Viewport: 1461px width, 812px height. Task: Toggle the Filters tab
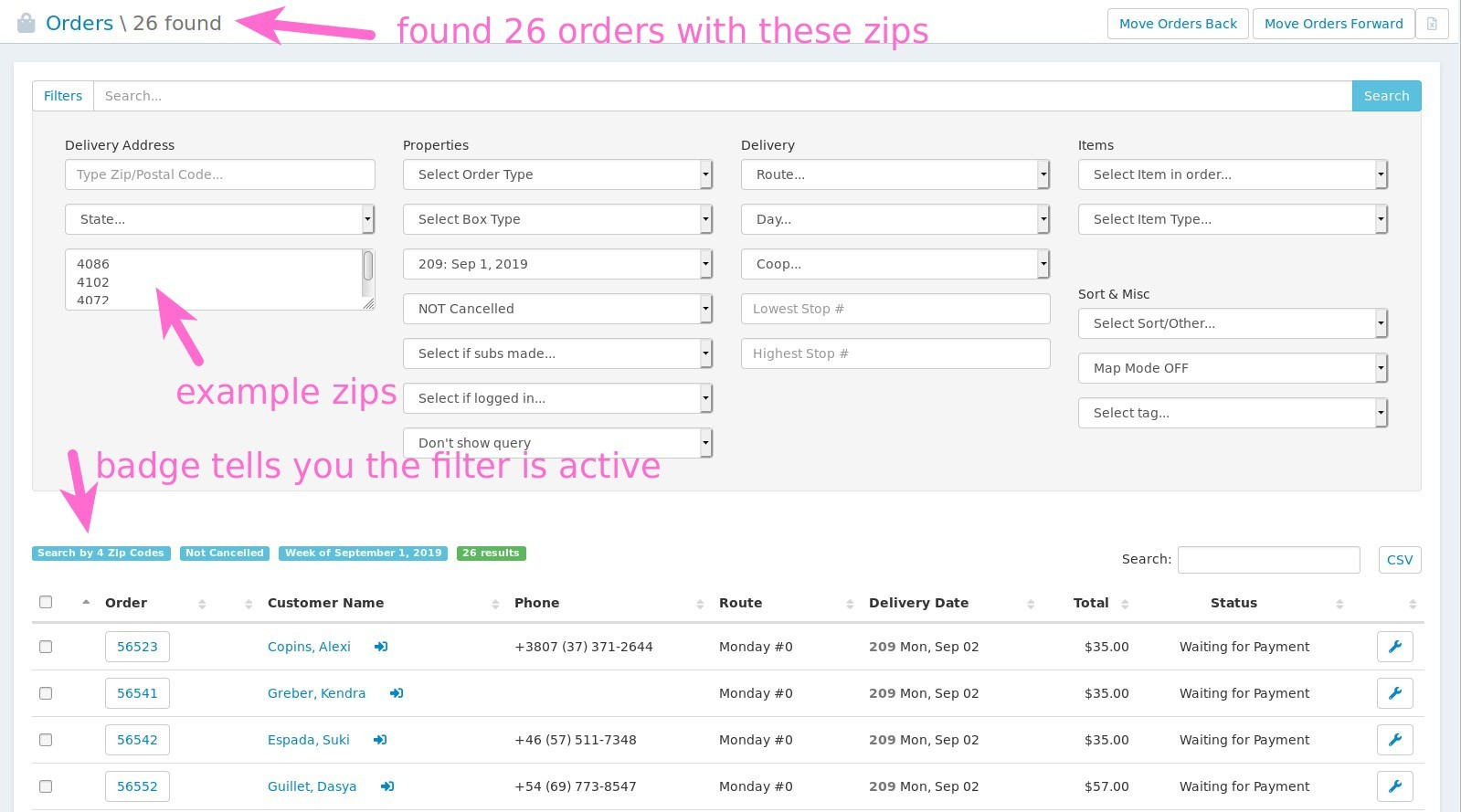tap(63, 96)
